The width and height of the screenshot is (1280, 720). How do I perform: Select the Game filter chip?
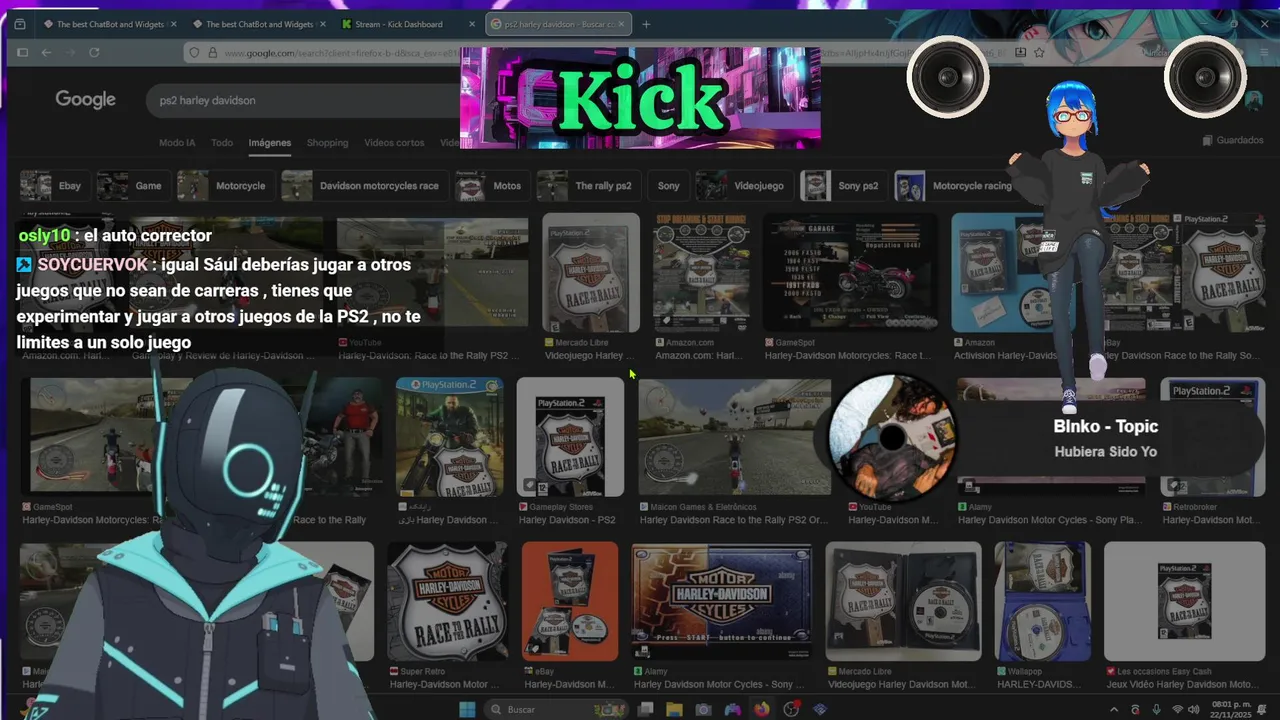(x=133, y=186)
